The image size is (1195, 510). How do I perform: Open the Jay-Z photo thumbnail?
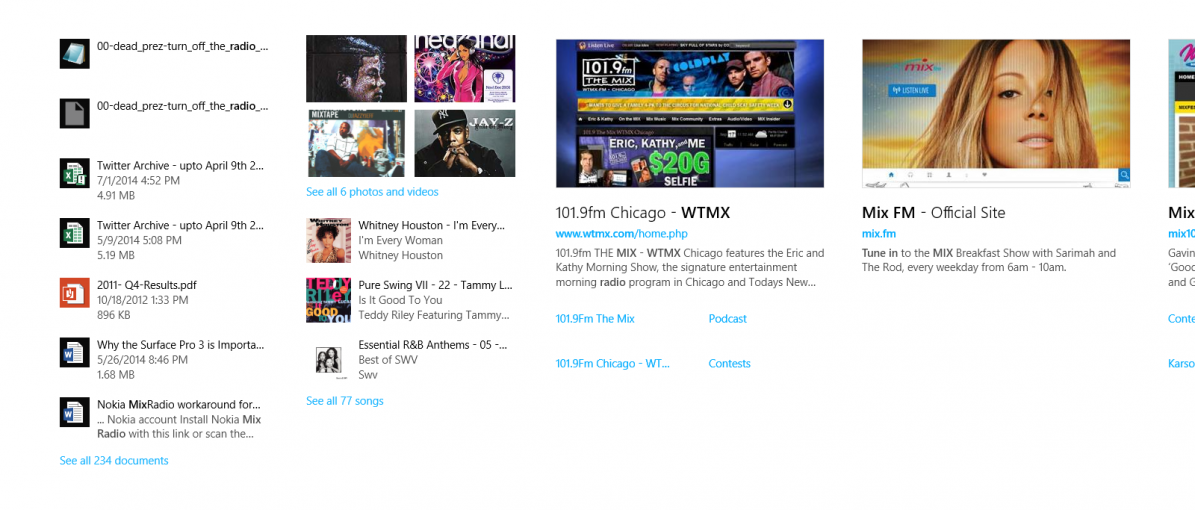coord(465,143)
